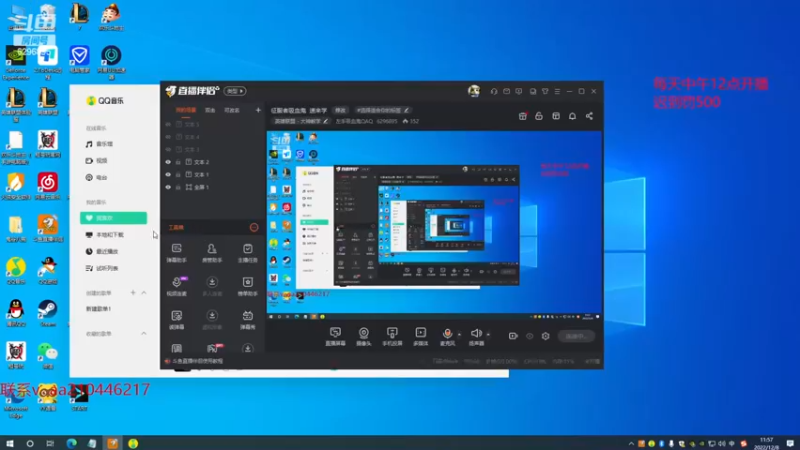Collapse 收藏的歌单 section in QQ音乐
The width and height of the screenshot is (800, 450).
click(144, 334)
